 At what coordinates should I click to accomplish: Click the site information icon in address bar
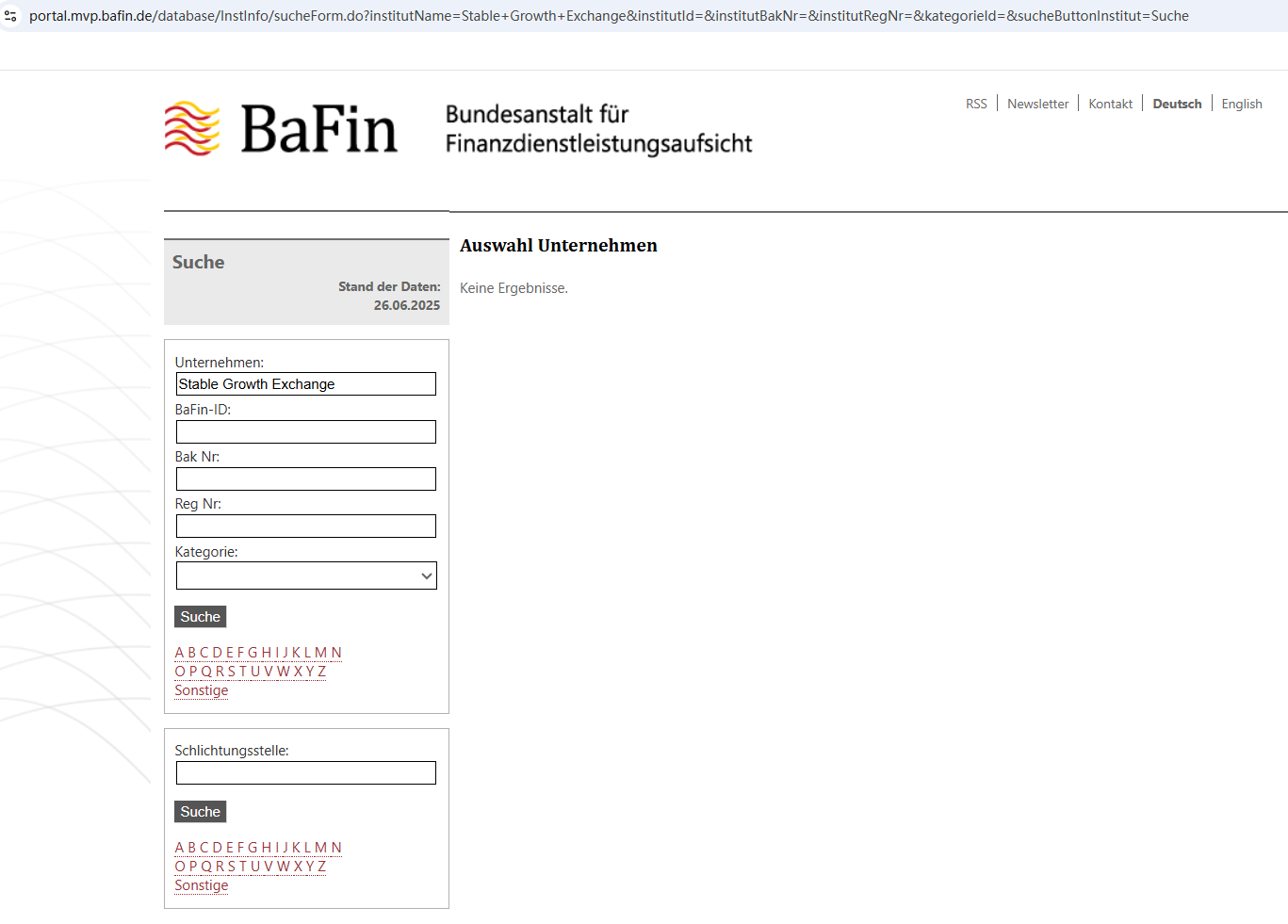coord(11,16)
